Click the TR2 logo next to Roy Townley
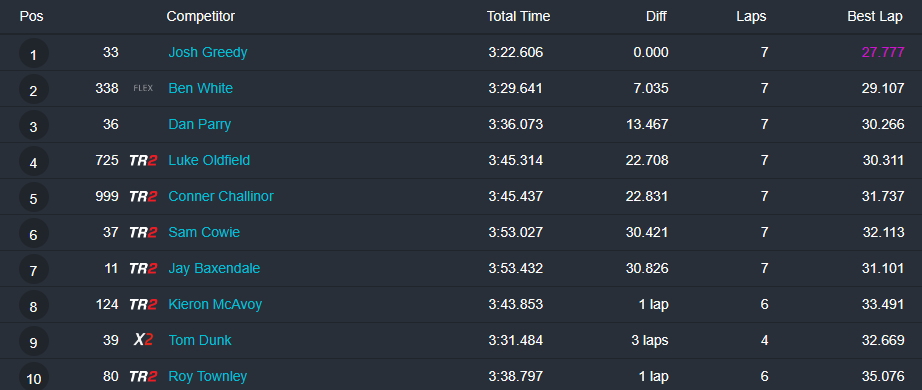The image size is (922, 390). (143, 376)
